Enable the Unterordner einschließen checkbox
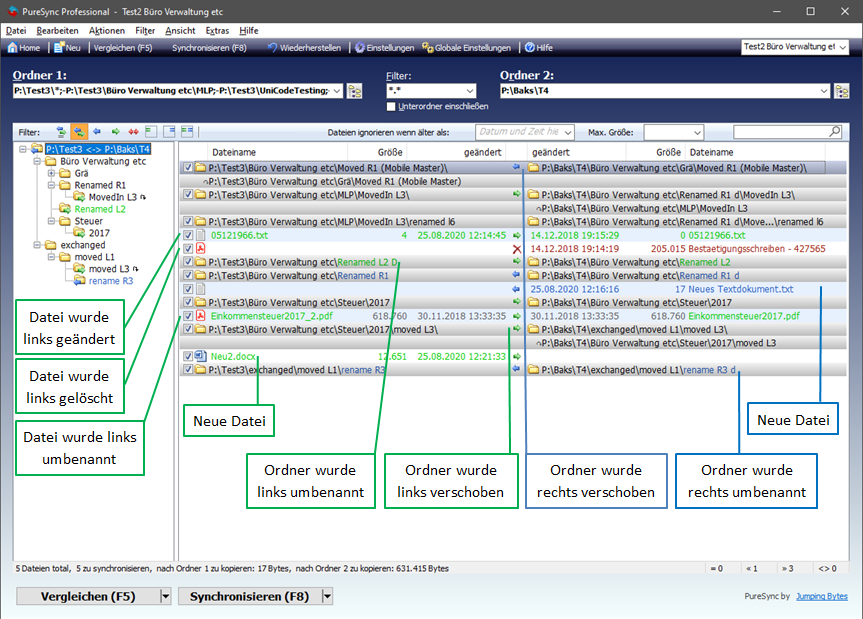Screen dimensions: 863x619 pos(392,106)
